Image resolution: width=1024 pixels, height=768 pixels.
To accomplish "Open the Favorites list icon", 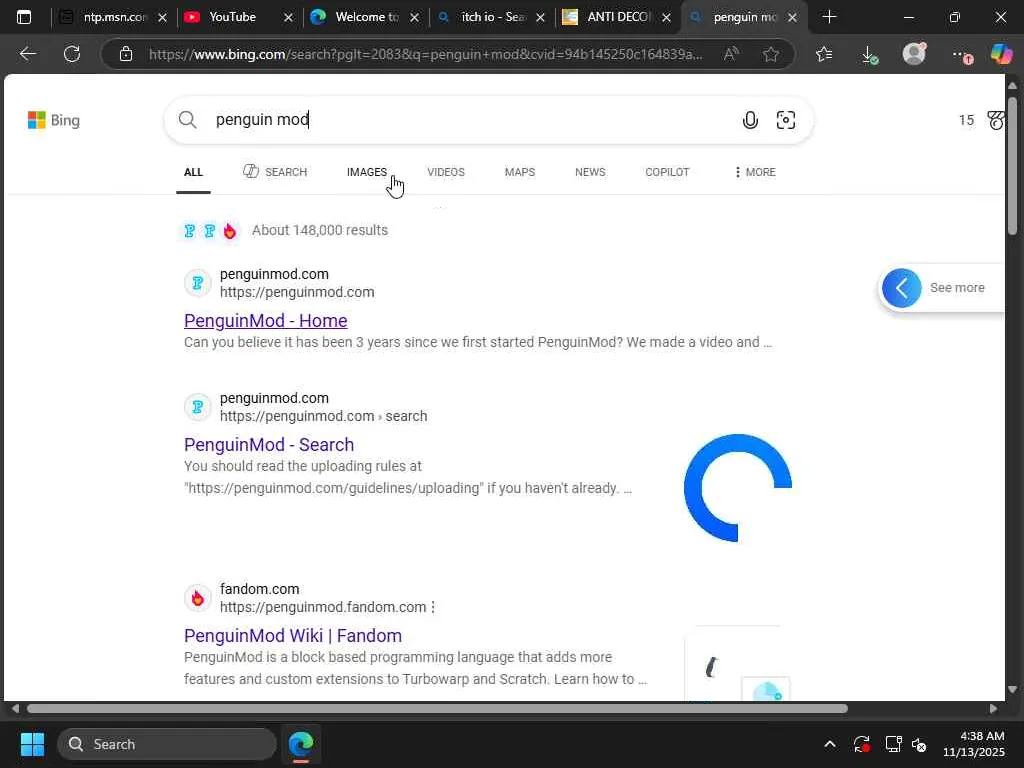I will coord(824,54).
